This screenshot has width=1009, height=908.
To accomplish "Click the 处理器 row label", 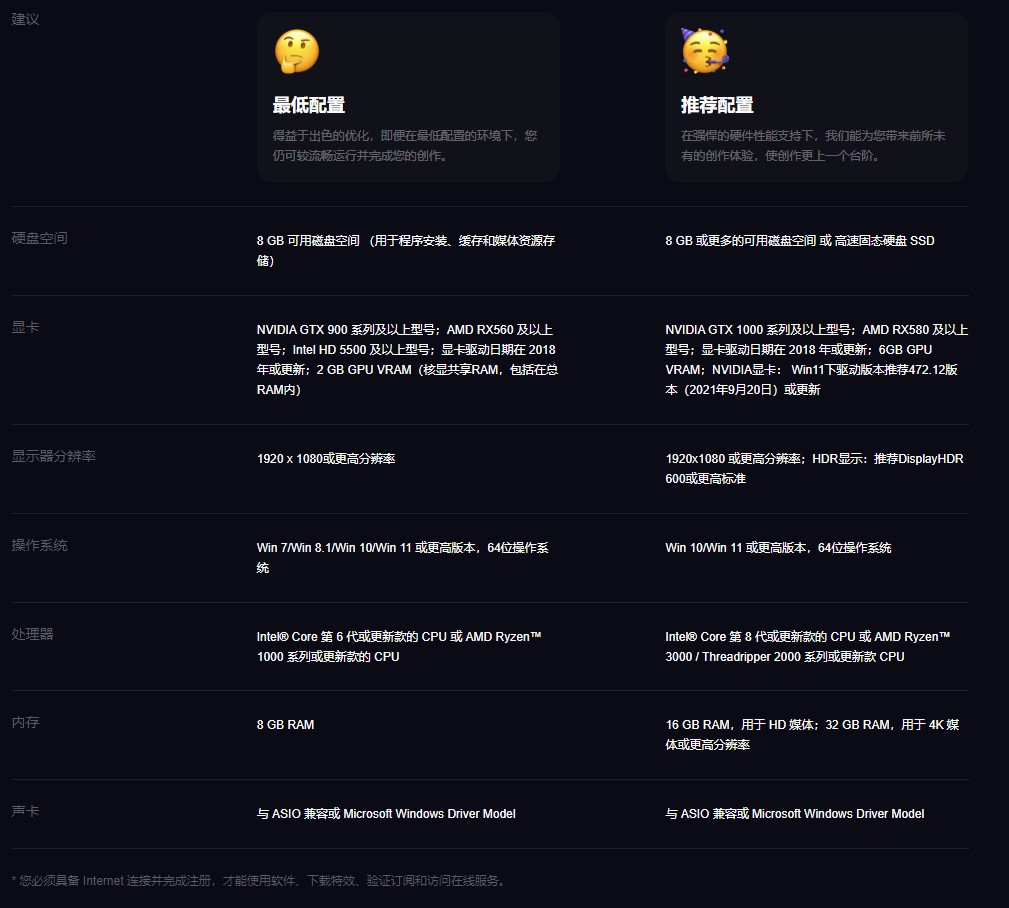I will [x=32, y=634].
